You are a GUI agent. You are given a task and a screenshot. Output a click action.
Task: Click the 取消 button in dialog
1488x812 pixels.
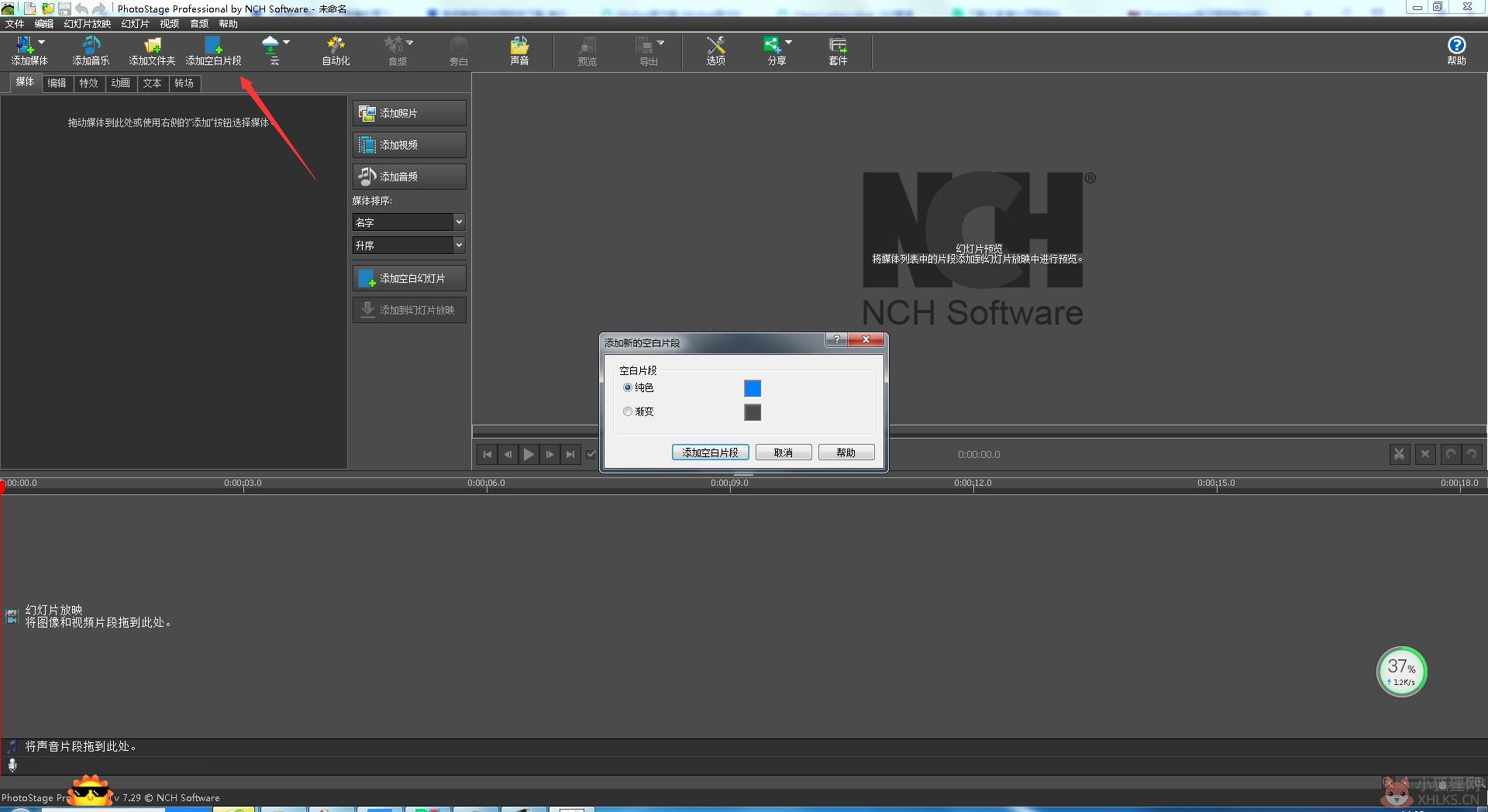pos(784,452)
